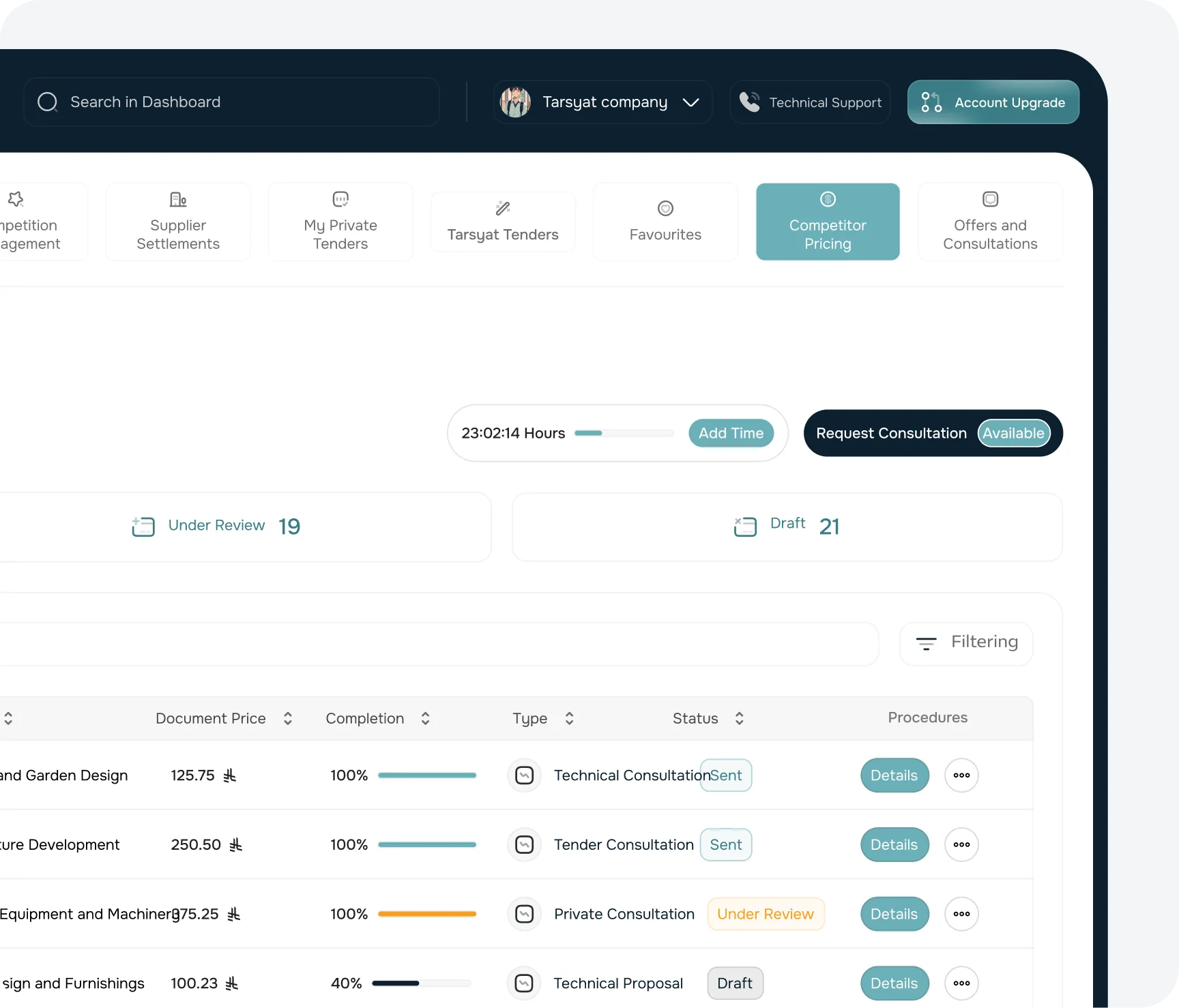Toggle the Available consultation status pill
The height and width of the screenshot is (1008, 1179).
pos(1013,434)
